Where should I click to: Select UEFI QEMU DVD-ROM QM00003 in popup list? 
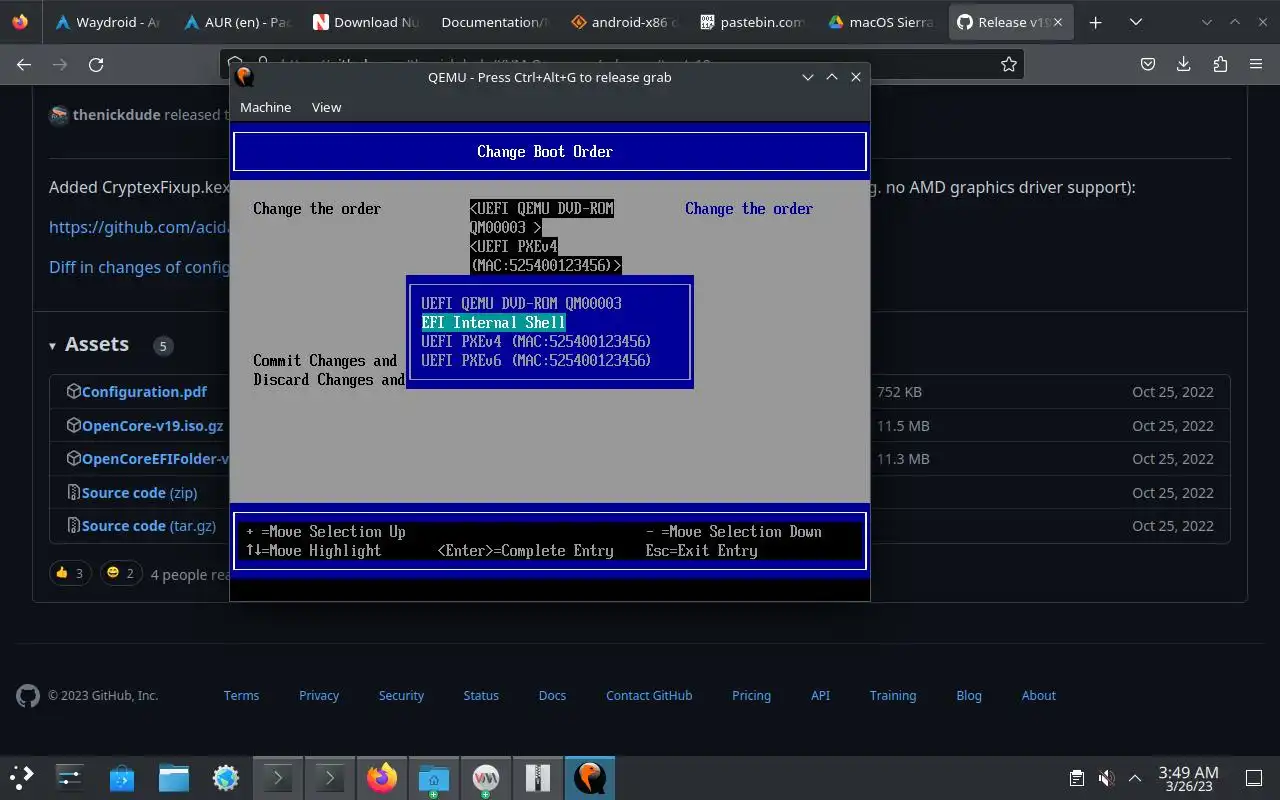521,303
